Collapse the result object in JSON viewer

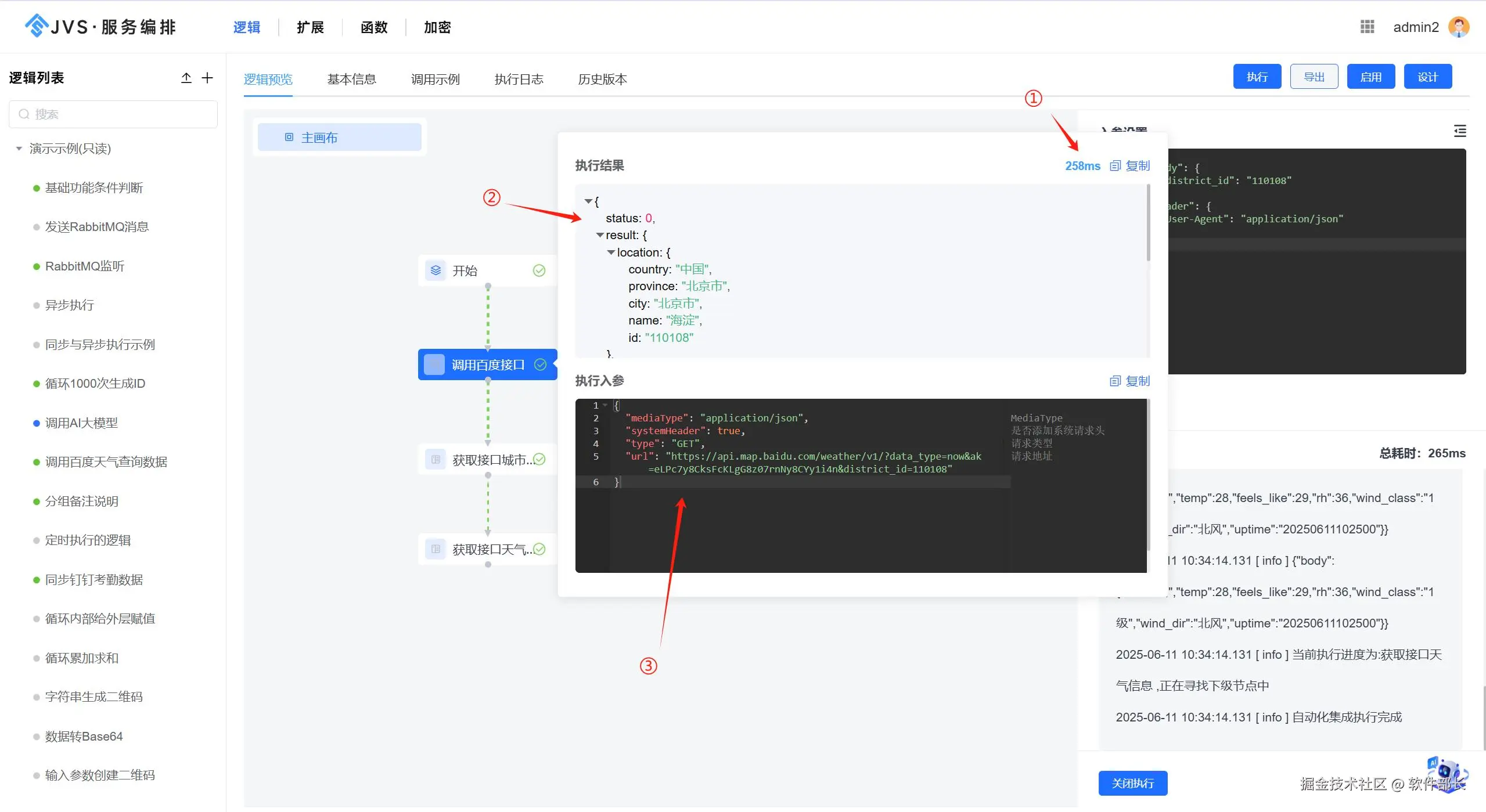pyautogui.click(x=600, y=235)
